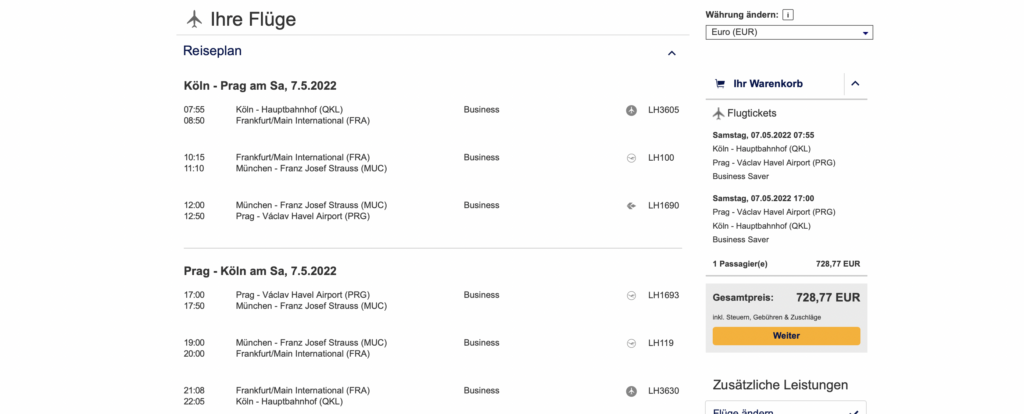The height and width of the screenshot is (414, 1024).
Task: Click the airplane icon next to Ihre Flüge
Action: click(x=194, y=19)
